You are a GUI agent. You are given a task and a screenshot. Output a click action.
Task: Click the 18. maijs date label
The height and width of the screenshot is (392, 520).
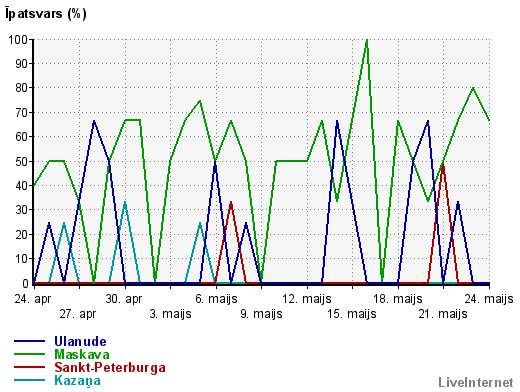pos(398,299)
